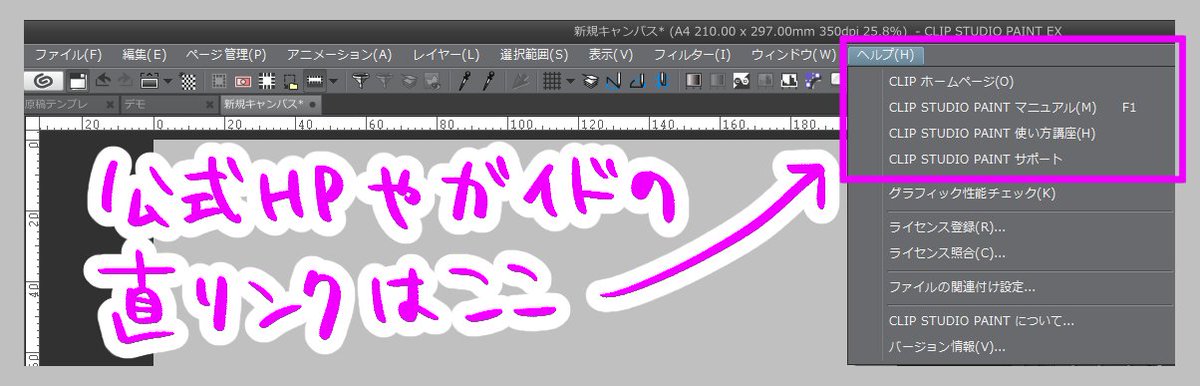
Task: Select バージョン情報(V)... menu entry
Action: (x=947, y=347)
